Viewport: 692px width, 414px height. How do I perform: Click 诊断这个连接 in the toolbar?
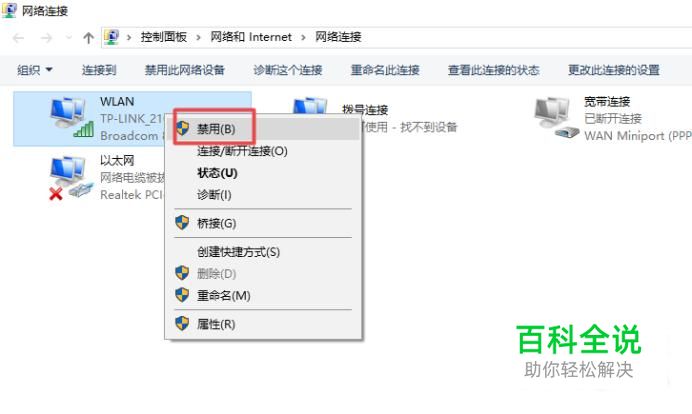[x=288, y=70]
